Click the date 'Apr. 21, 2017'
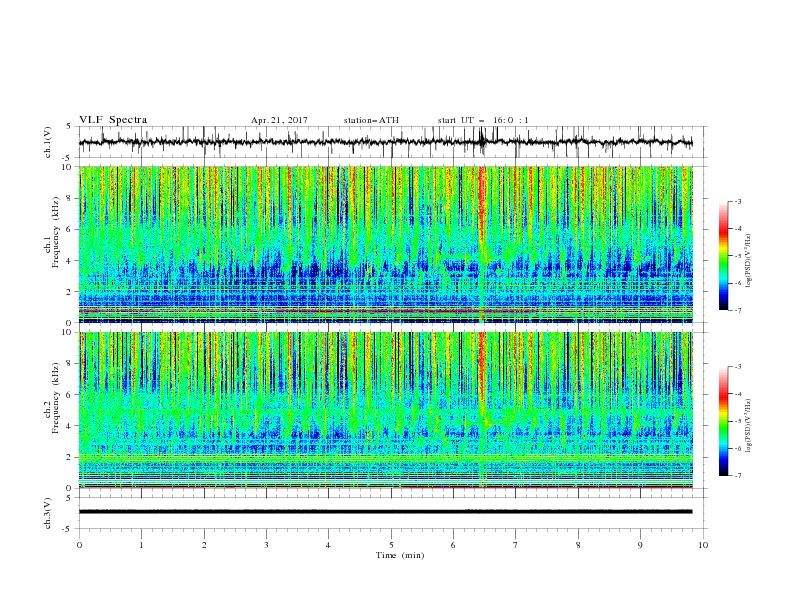 [x=279, y=120]
